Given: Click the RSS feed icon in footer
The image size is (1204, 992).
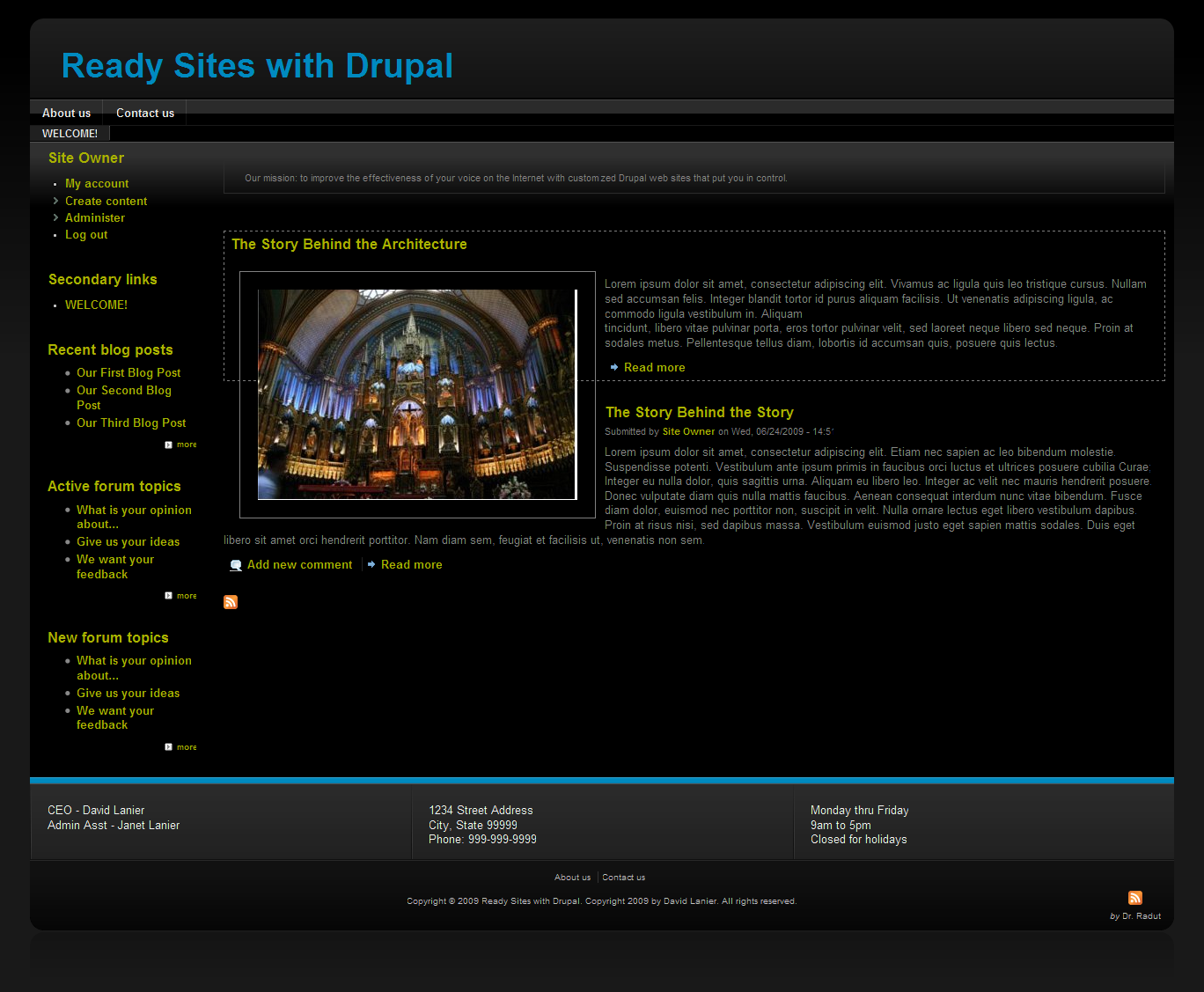Looking at the screenshot, I should [1134, 898].
